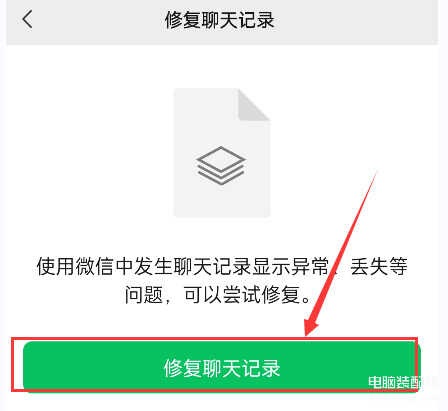Click the stacked layers glyph
The image size is (448, 411).
pos(221,165)
